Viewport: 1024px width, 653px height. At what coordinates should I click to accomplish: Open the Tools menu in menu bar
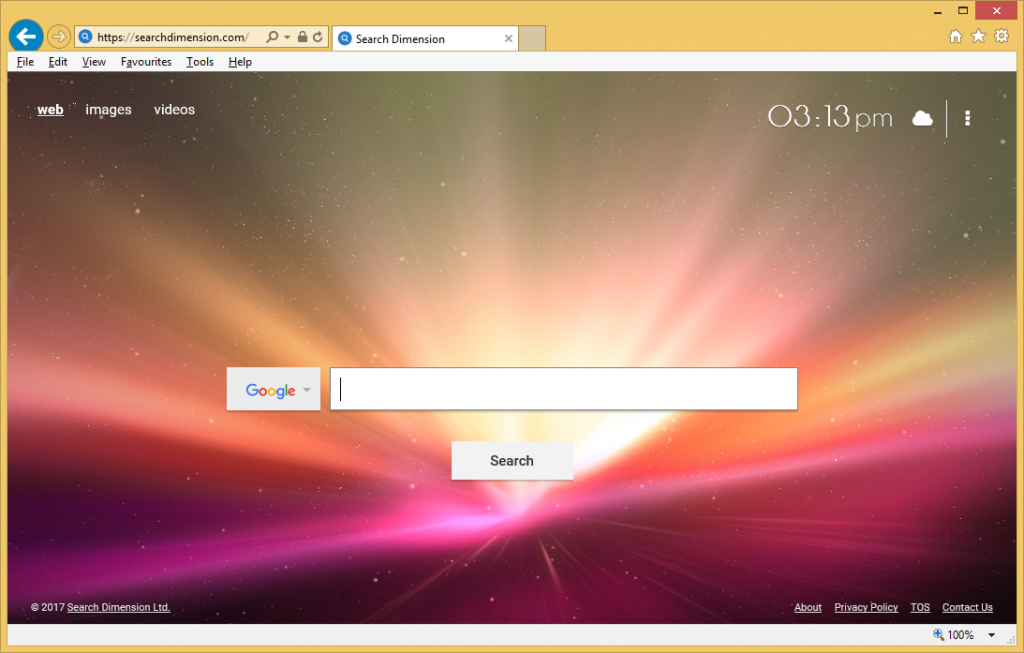(200, 62)
